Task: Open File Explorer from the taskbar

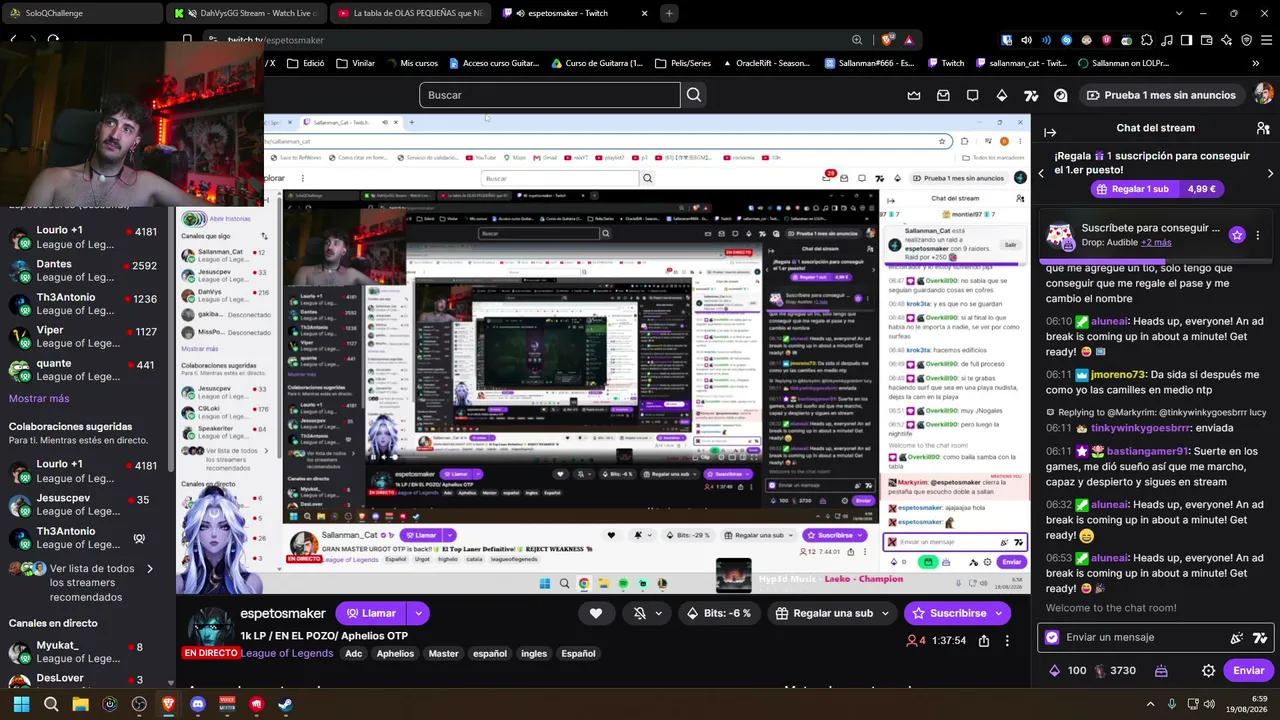Action: point(80,704)
